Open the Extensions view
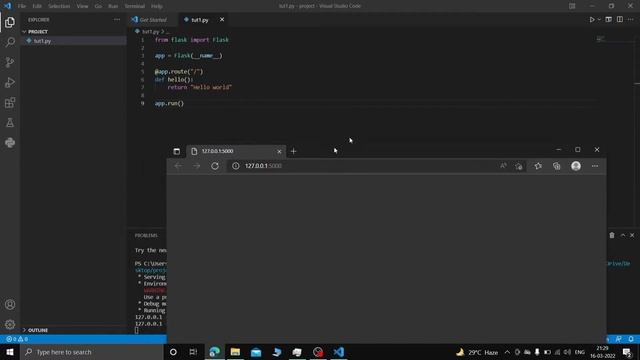Viewport: 640px width, 360px height. point(10,102)
